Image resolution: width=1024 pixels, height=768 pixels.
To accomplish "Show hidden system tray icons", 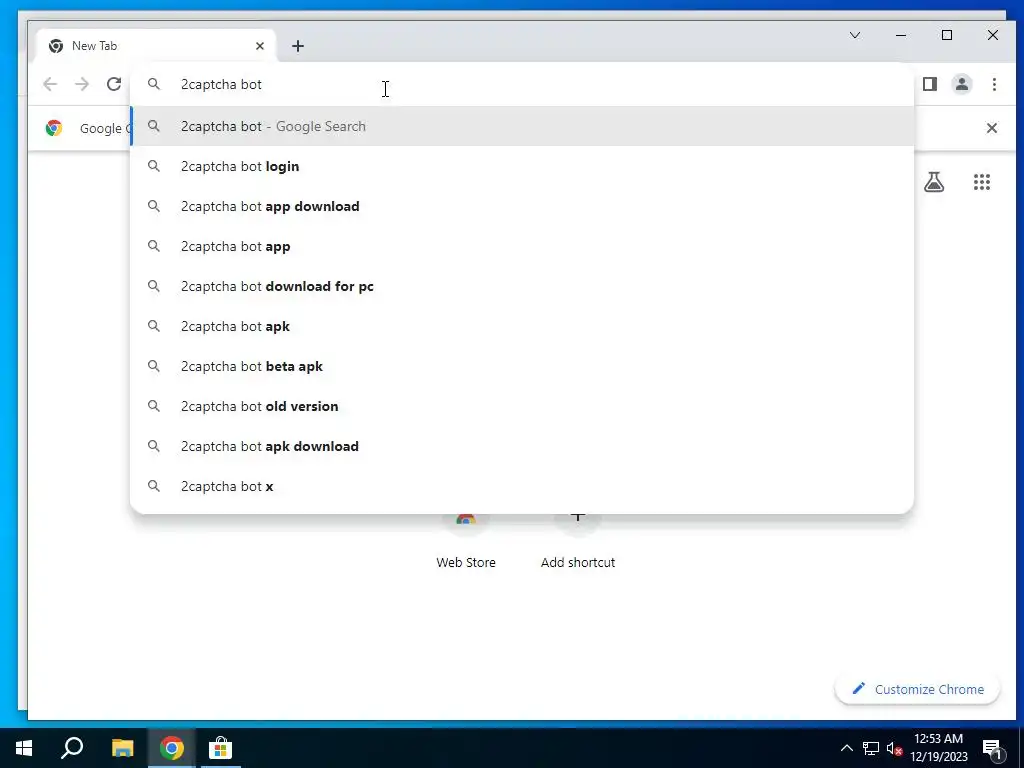I will coord(846,748).
